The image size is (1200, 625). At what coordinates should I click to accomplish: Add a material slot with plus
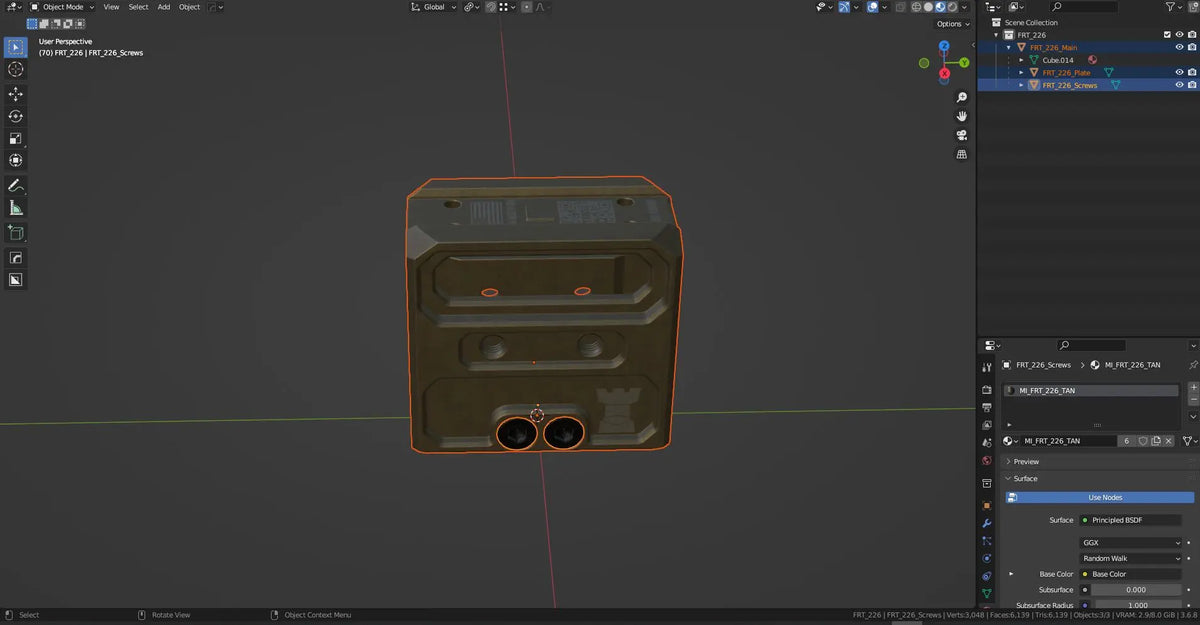tap(1193, 387)
